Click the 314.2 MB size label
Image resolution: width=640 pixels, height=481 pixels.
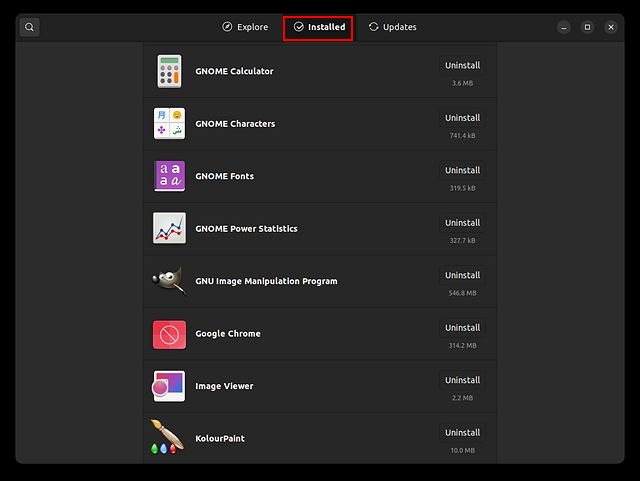pyautogui.click(x=462, y=345)
